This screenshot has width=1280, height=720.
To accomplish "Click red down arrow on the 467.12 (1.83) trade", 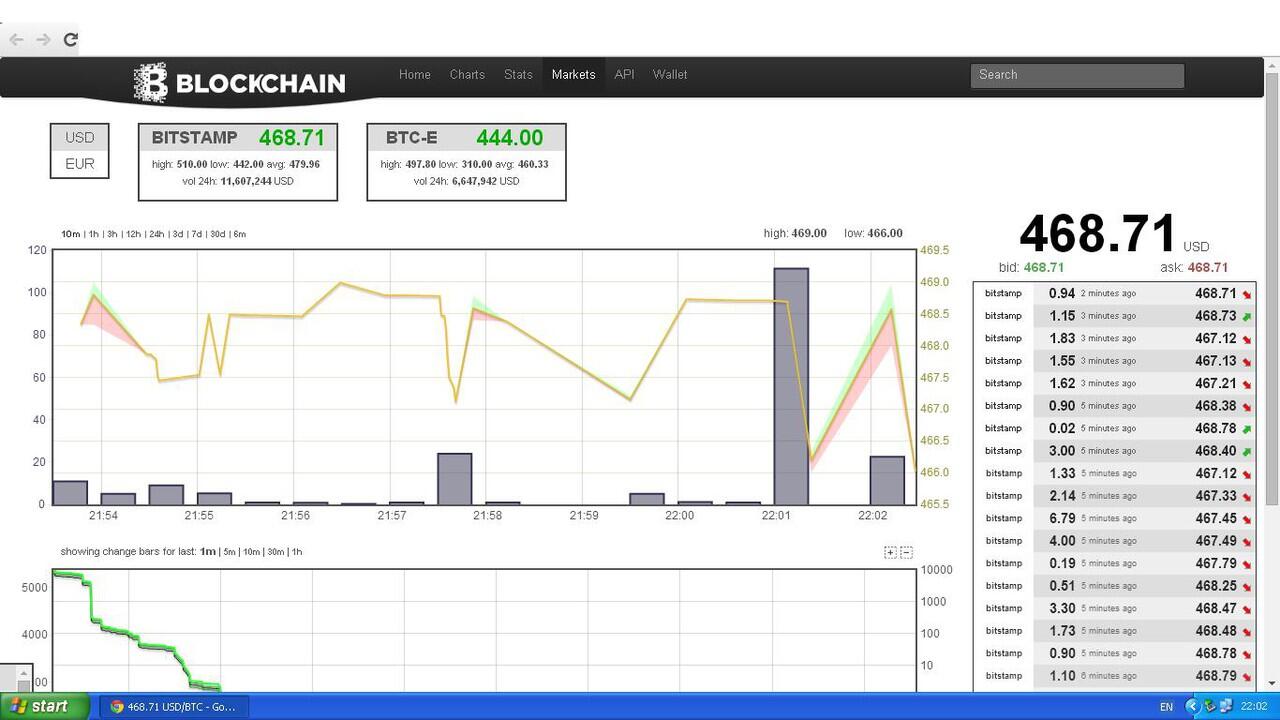I will 1247,339.
